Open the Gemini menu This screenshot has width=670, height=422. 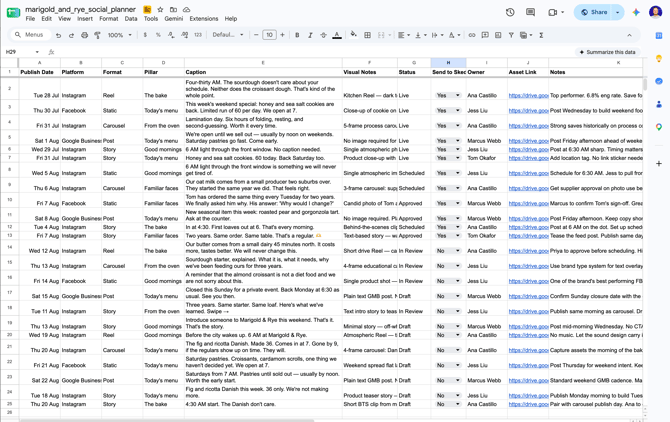173,19
